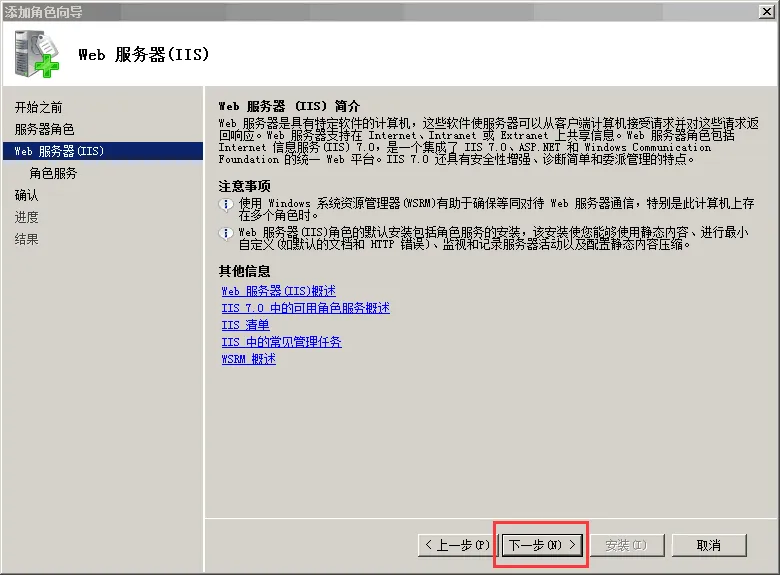Cancel the wizard with 取消 button
This screenshot has width=780, height=575.
click(709, 545)
